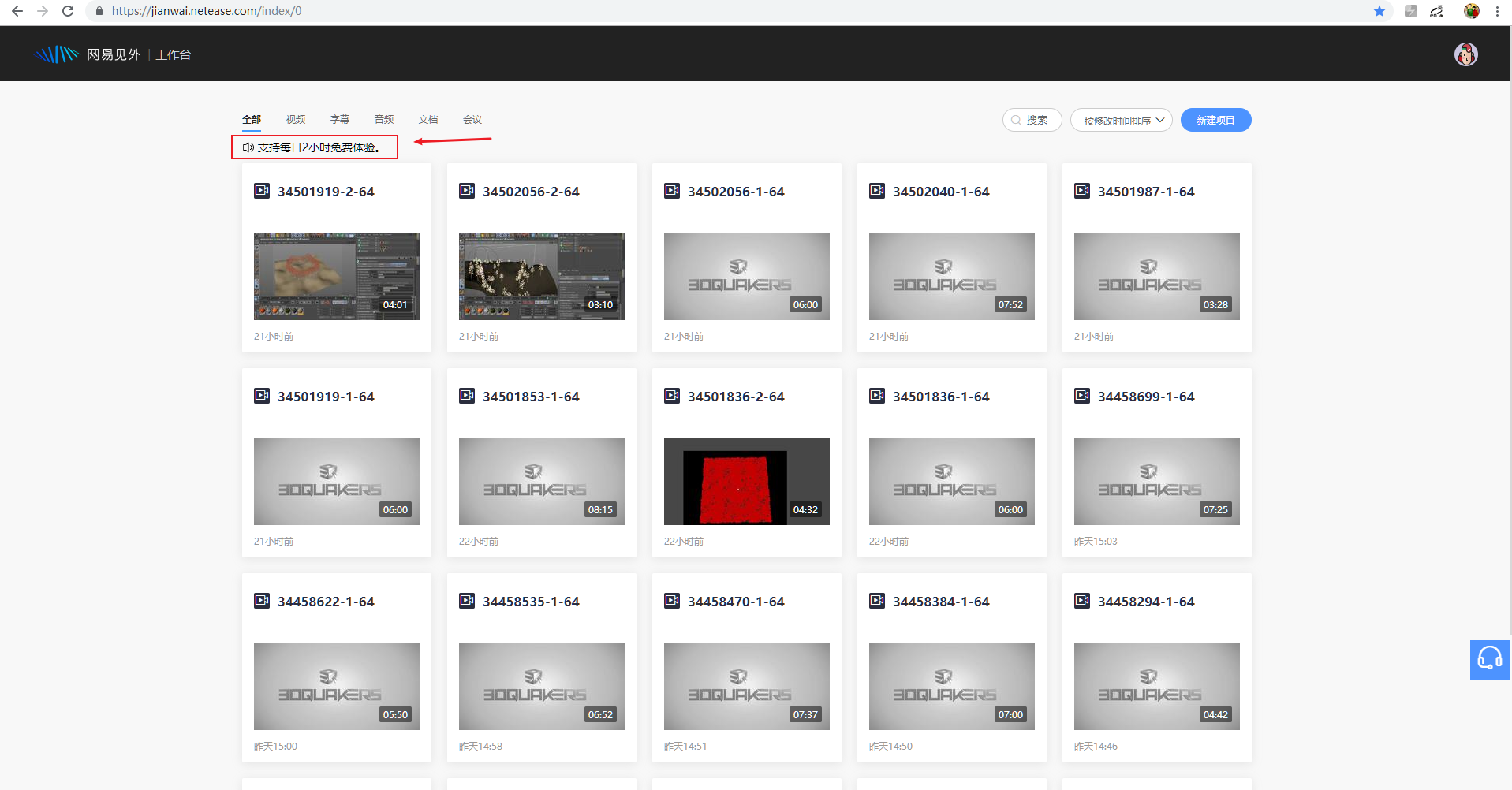Click video icon beside 34501919-2-64

(x=262, y=191)
